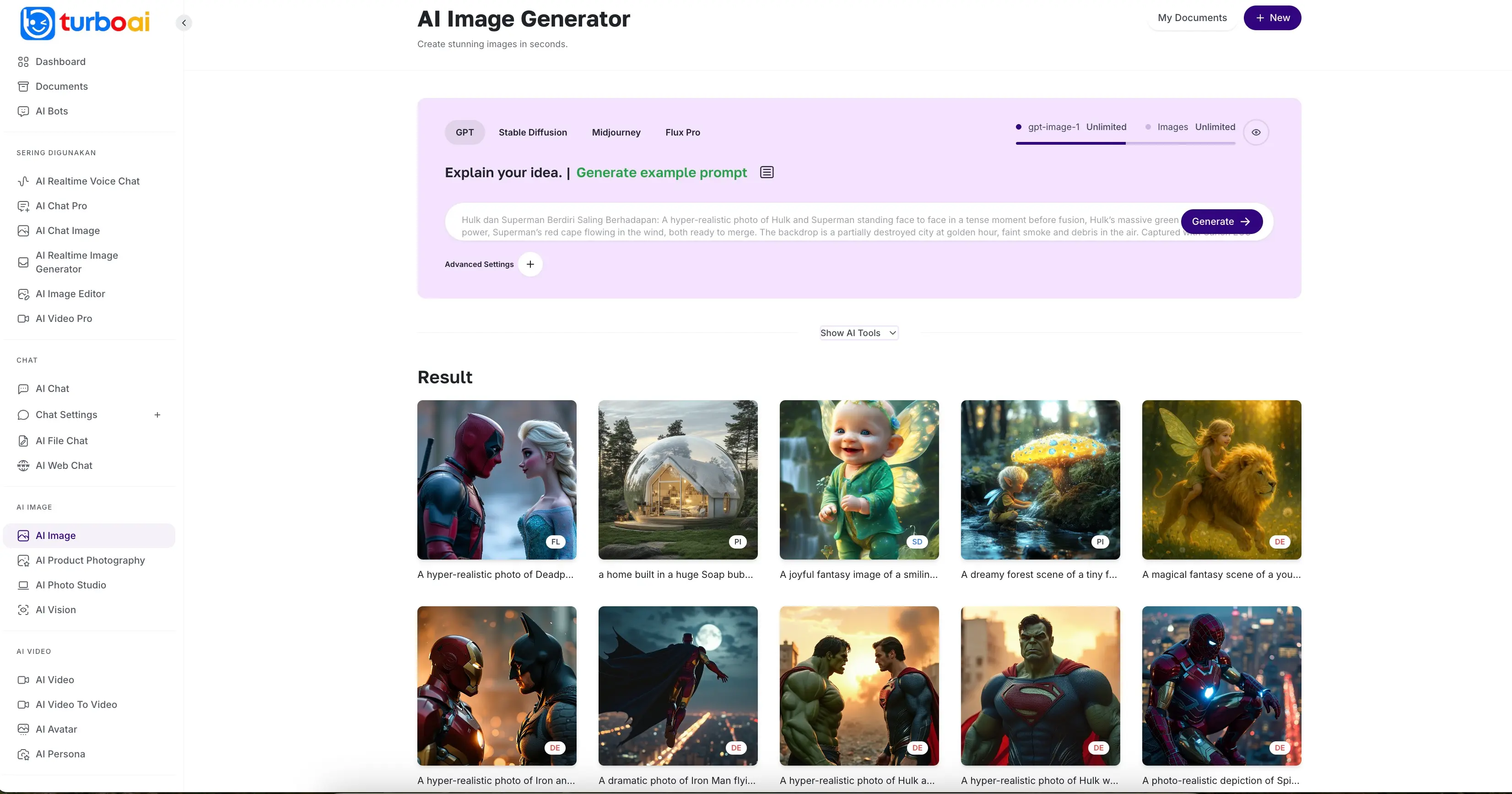Viewport: 1512px width, 794px height.
Task: Click the AI Persona icon
Action: [x=23, y=754]
